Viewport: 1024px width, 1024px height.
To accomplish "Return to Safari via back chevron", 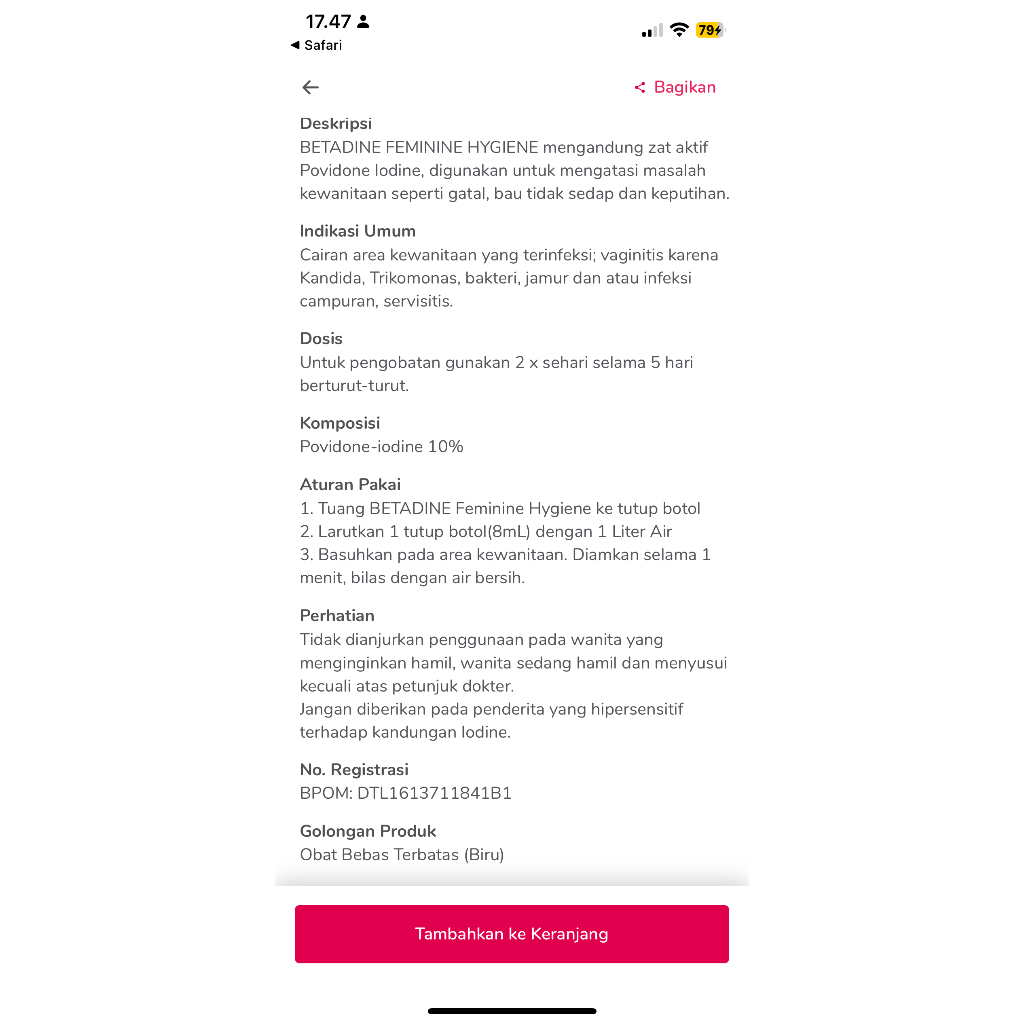I will pyautogui.click(x=295, y=45).
